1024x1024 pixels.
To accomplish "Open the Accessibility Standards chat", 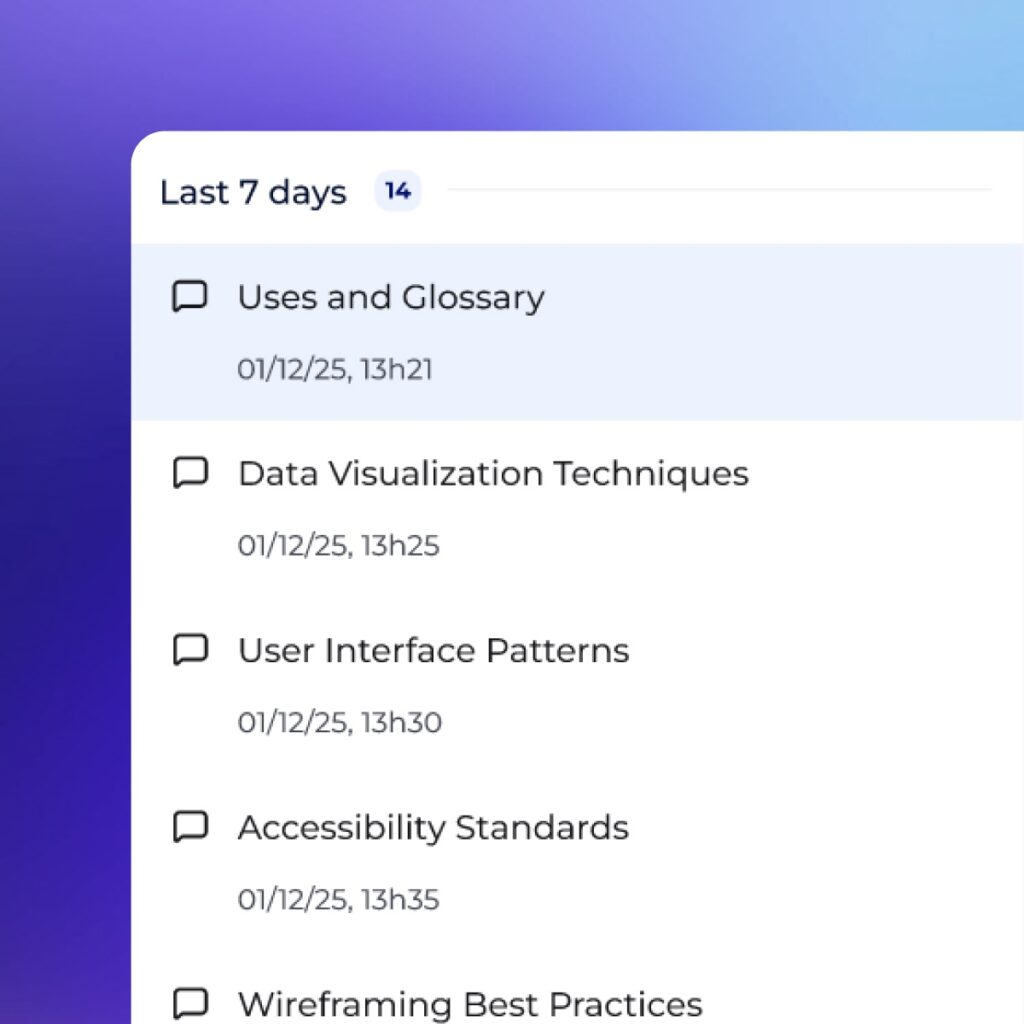I will tap(433, 827).
